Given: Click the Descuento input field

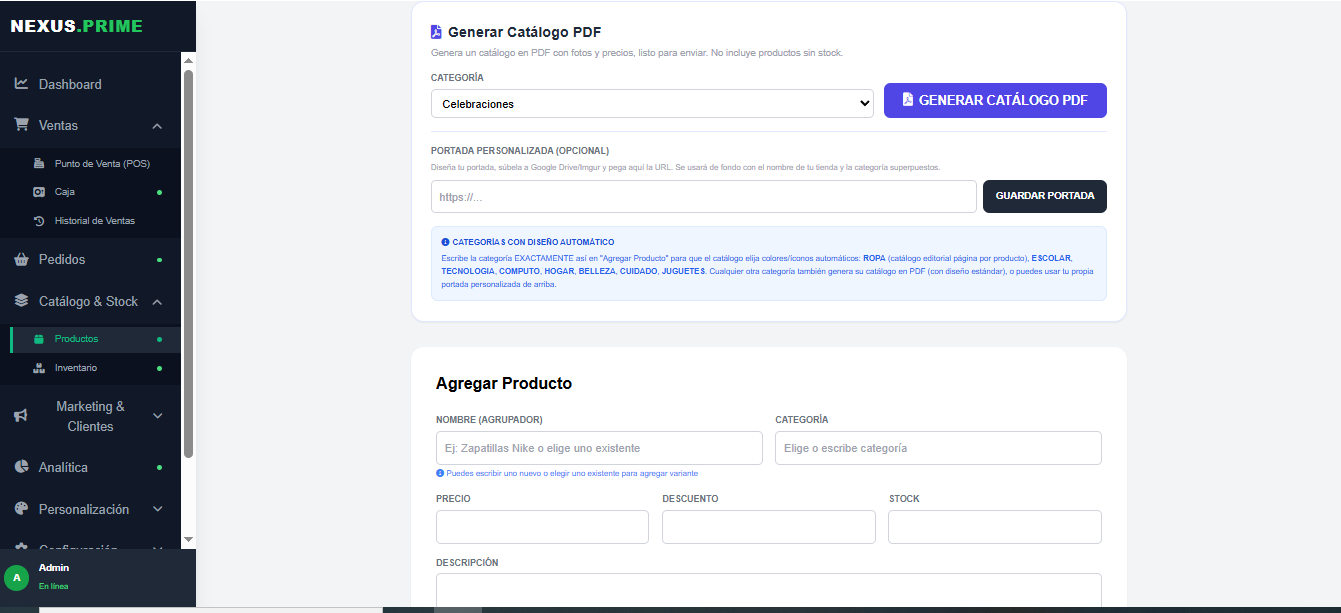Looking at the screenshot, I should click(769, 527).
